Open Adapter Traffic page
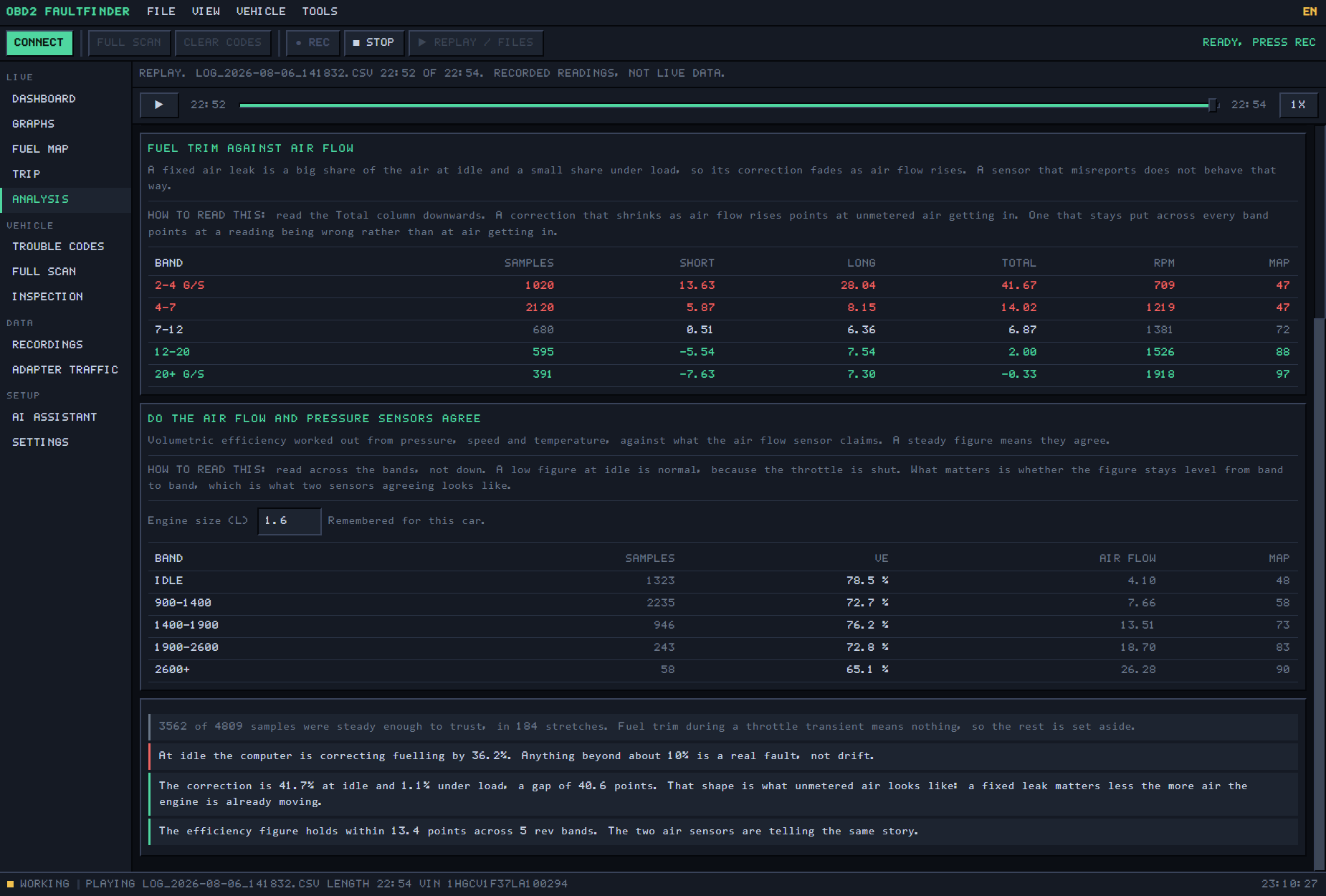Viewport: 1326px width, 896px height. 66,370
